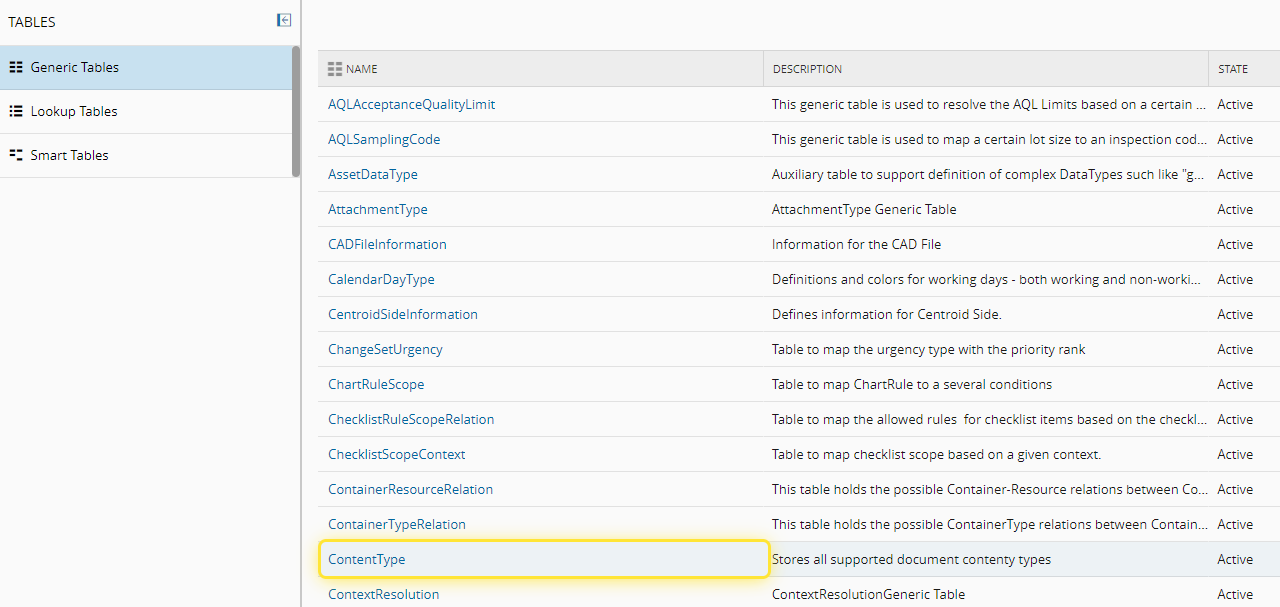Viewport: 1280px width, 607px height.
Task: Open CADFileInformation table
Action: (x=387, y=244)
